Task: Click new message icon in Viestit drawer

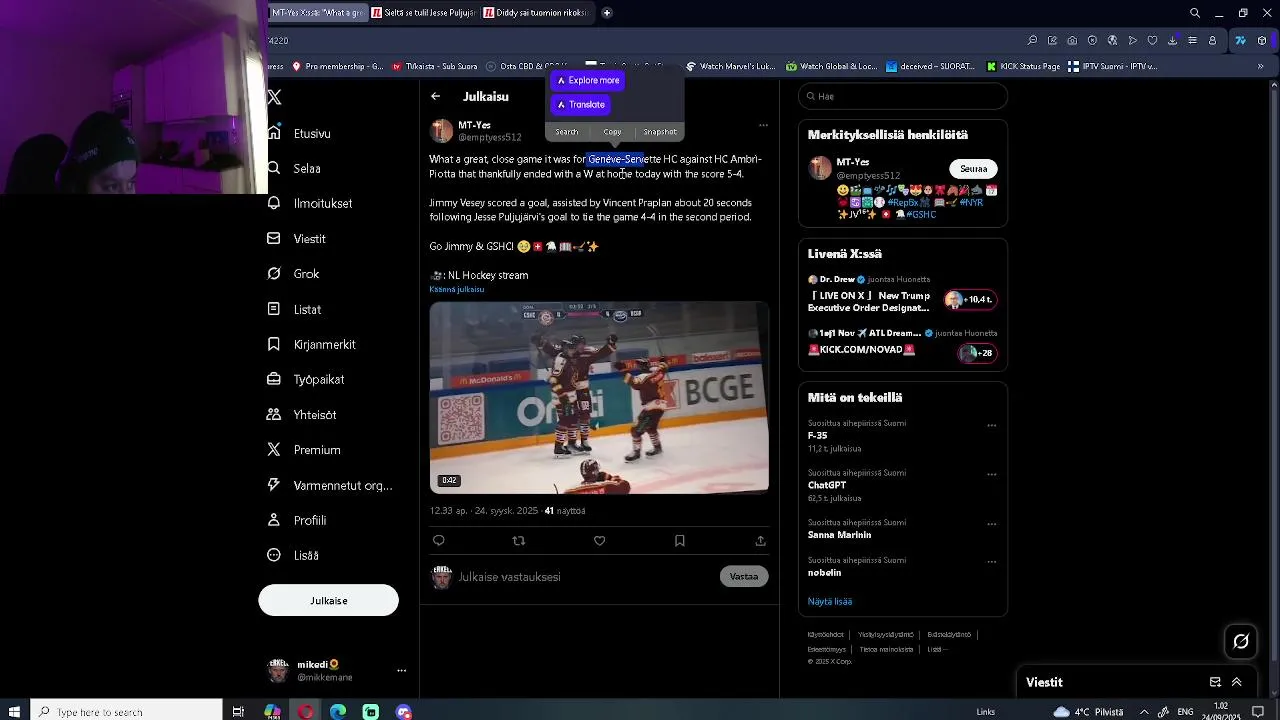Action: 1215,682
